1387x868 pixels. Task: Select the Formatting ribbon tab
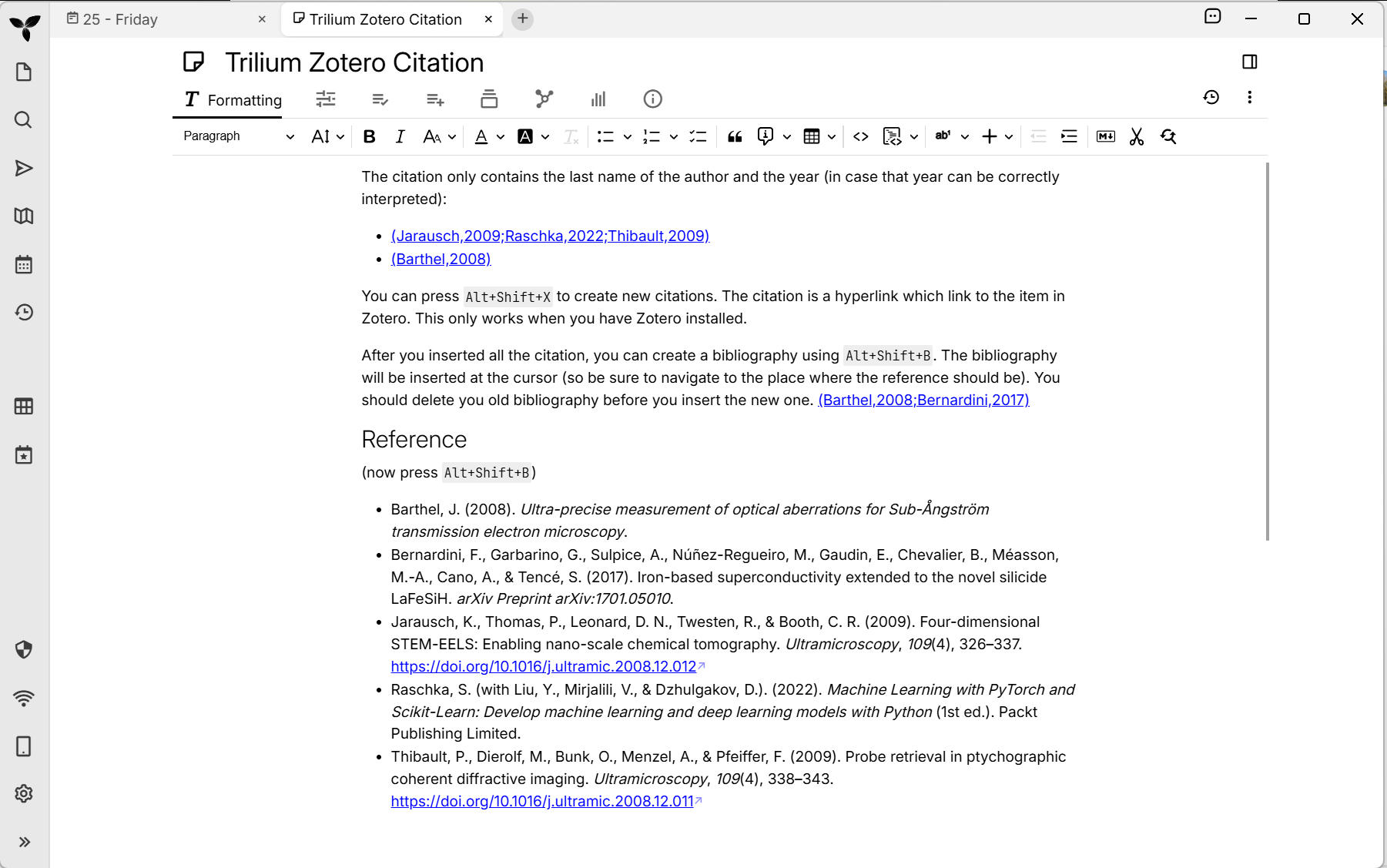point(233,99)
